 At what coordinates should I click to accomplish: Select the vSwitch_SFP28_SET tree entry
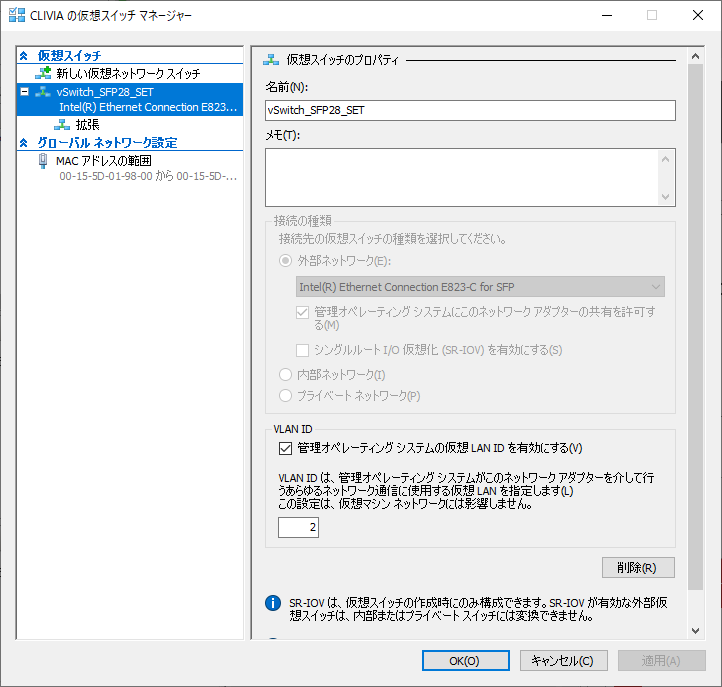point(130,99)
